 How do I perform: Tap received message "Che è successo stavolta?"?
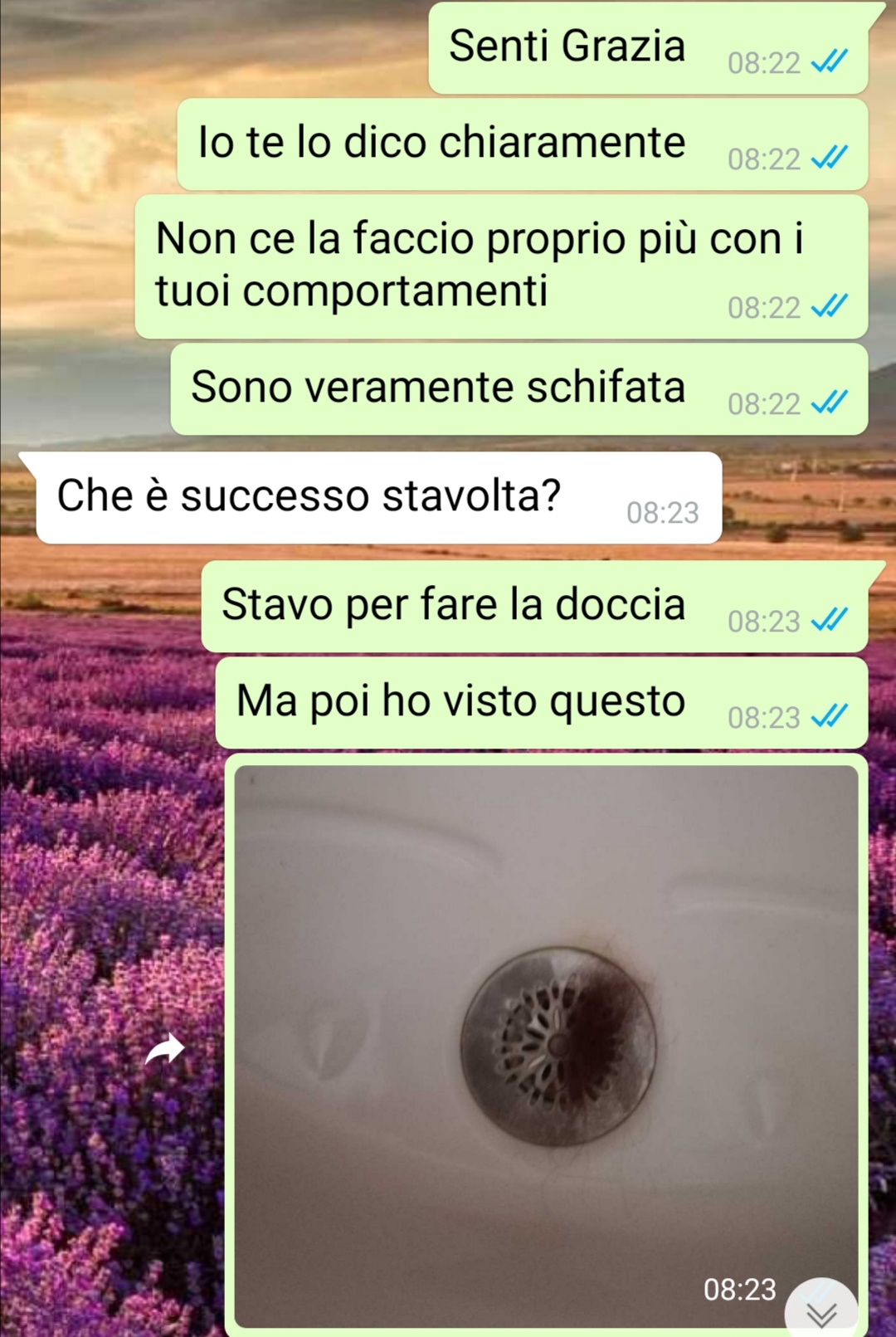pyautogui.click(x=379, y=498)
